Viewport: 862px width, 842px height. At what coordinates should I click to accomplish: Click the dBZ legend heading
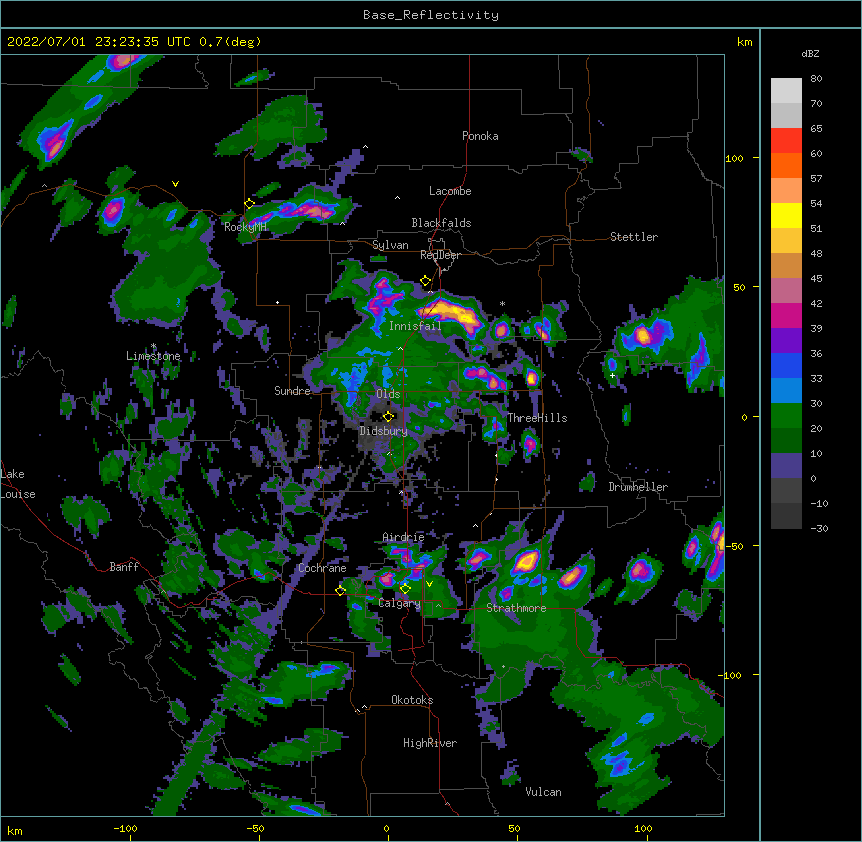pos(810,53)
